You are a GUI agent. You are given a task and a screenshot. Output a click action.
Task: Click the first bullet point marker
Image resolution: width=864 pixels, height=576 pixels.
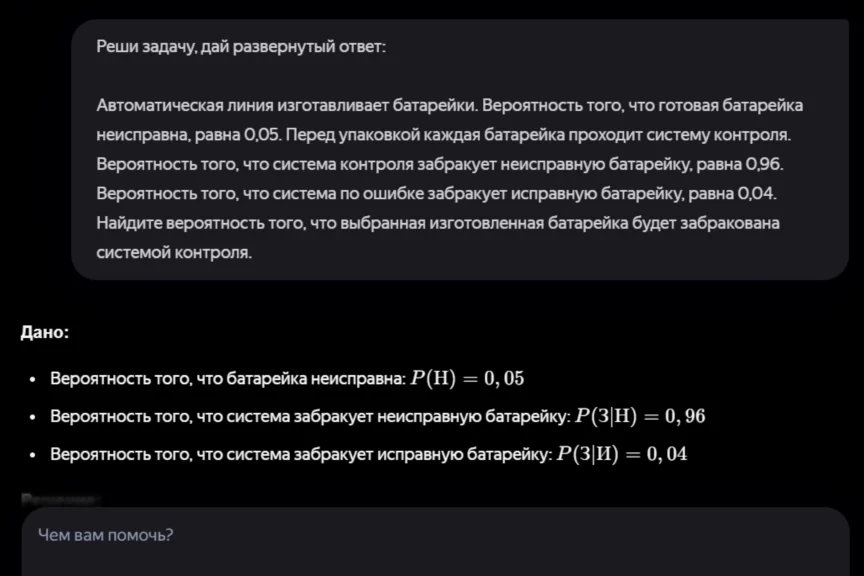33,381
